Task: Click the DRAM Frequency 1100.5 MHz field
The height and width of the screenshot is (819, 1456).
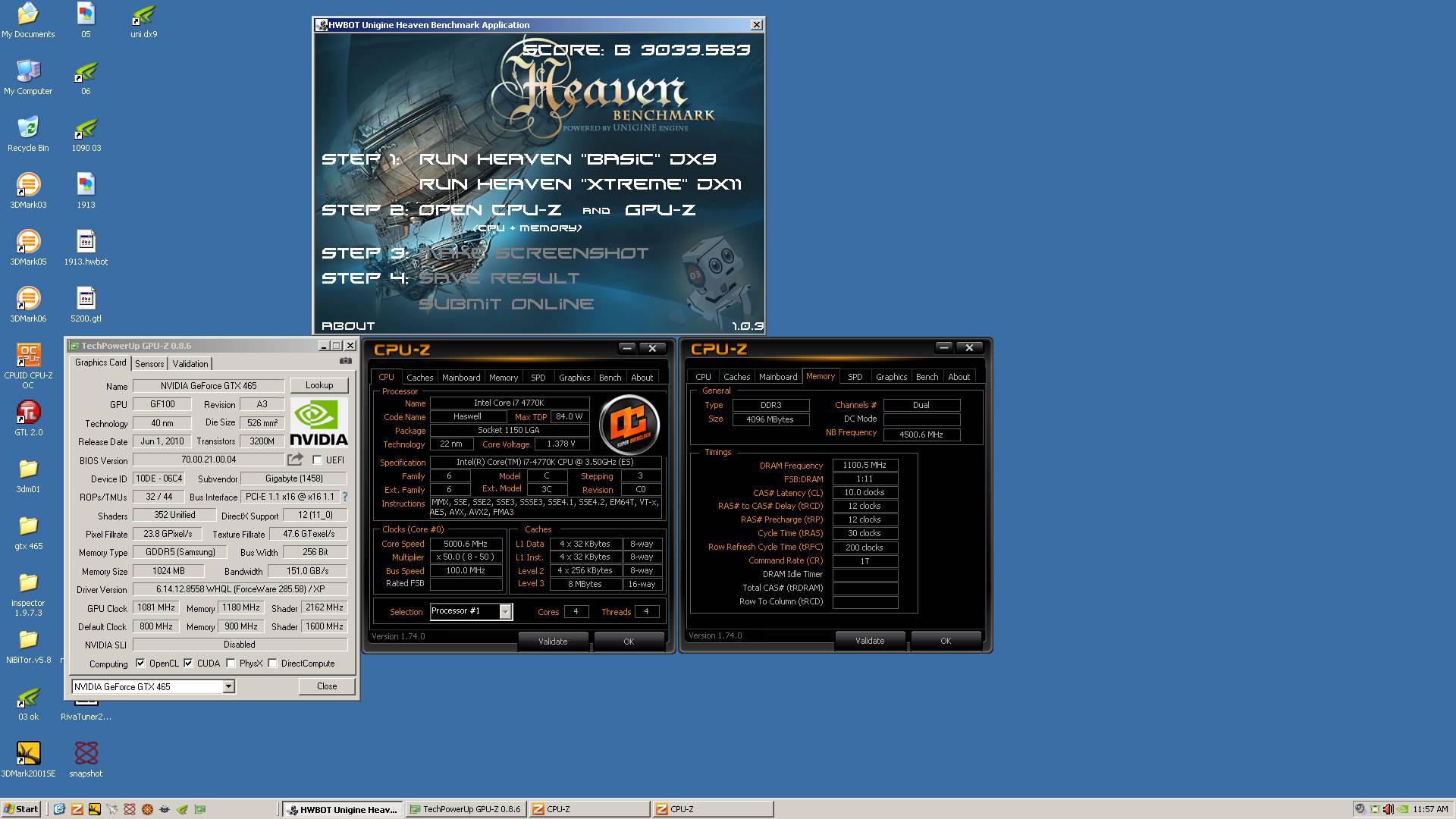Action: coord(864,466)
